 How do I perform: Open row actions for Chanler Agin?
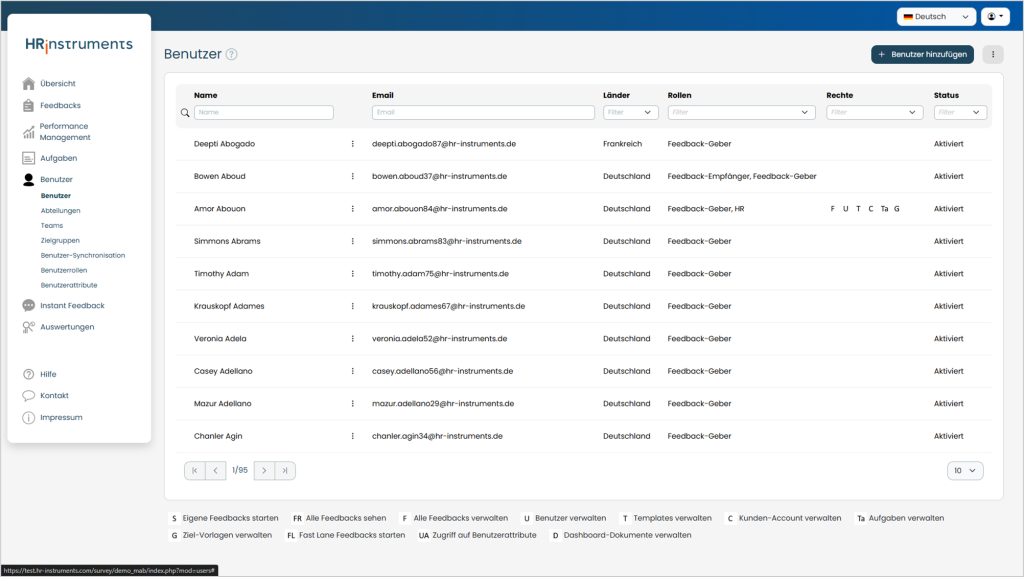click(353, 436)
